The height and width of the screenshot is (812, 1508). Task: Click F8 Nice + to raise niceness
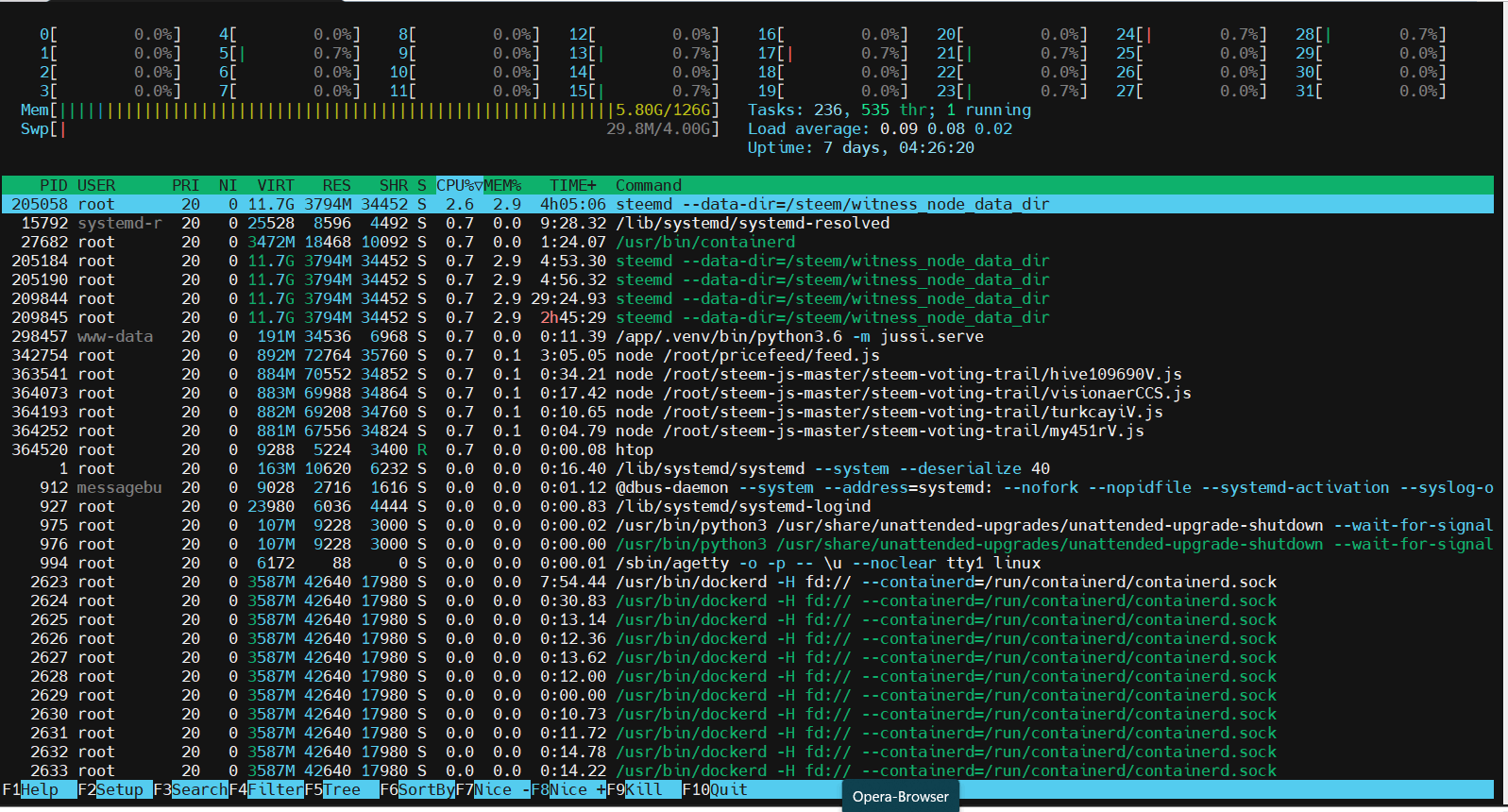[568, 789]
